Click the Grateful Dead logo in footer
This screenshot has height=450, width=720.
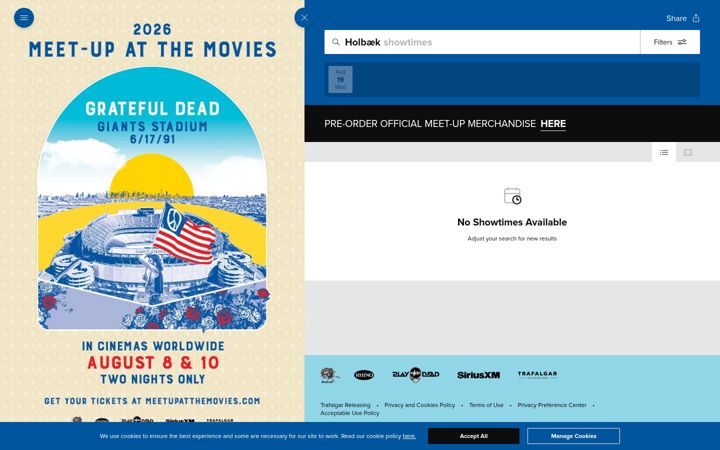[x=329, y=375]
